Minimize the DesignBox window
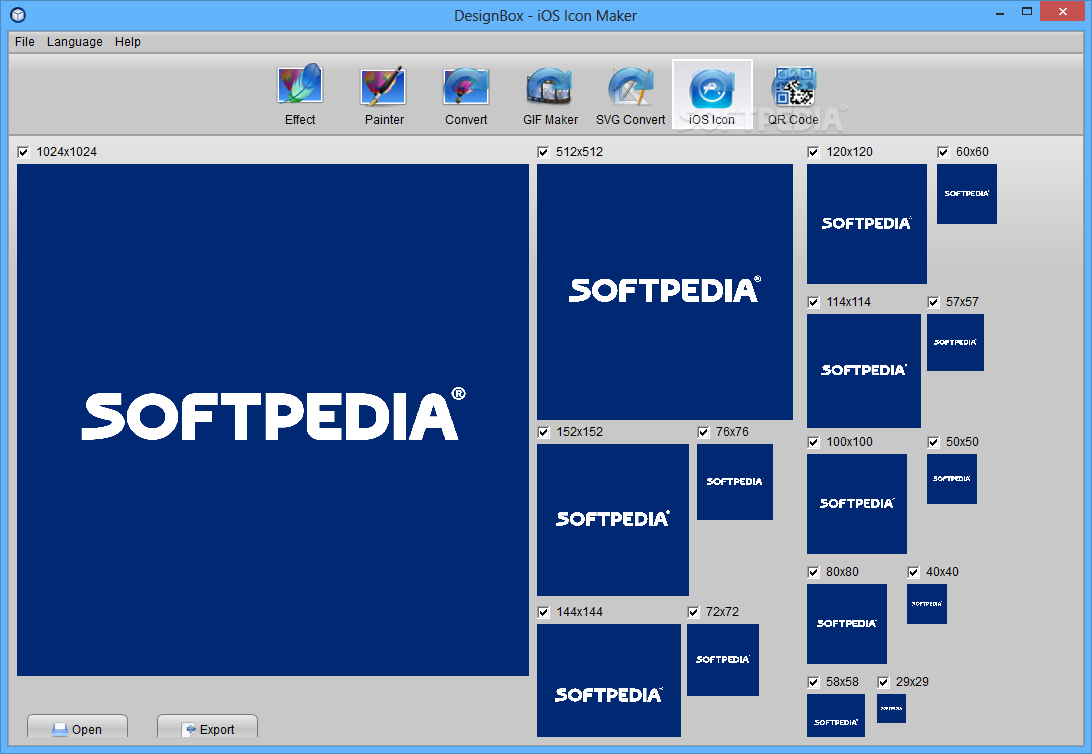The image size is (1092, 754). click(x=1000, y=13)
